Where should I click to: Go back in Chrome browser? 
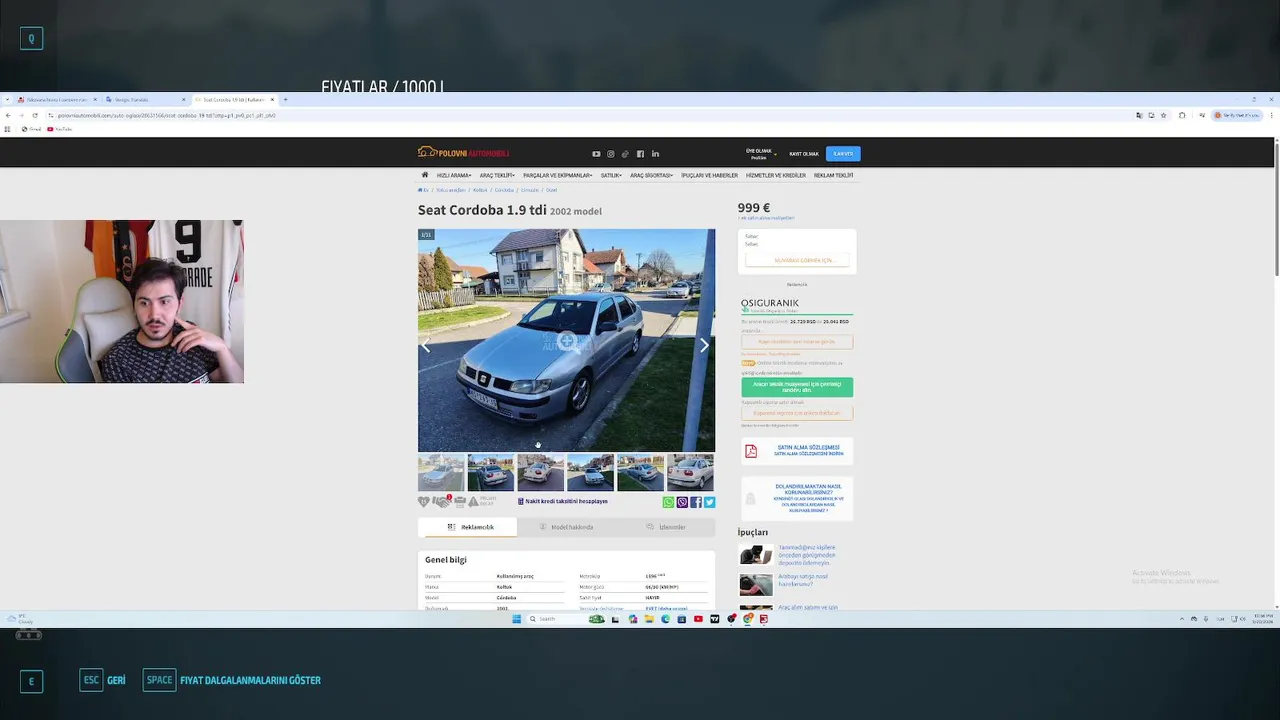[8, 115]
